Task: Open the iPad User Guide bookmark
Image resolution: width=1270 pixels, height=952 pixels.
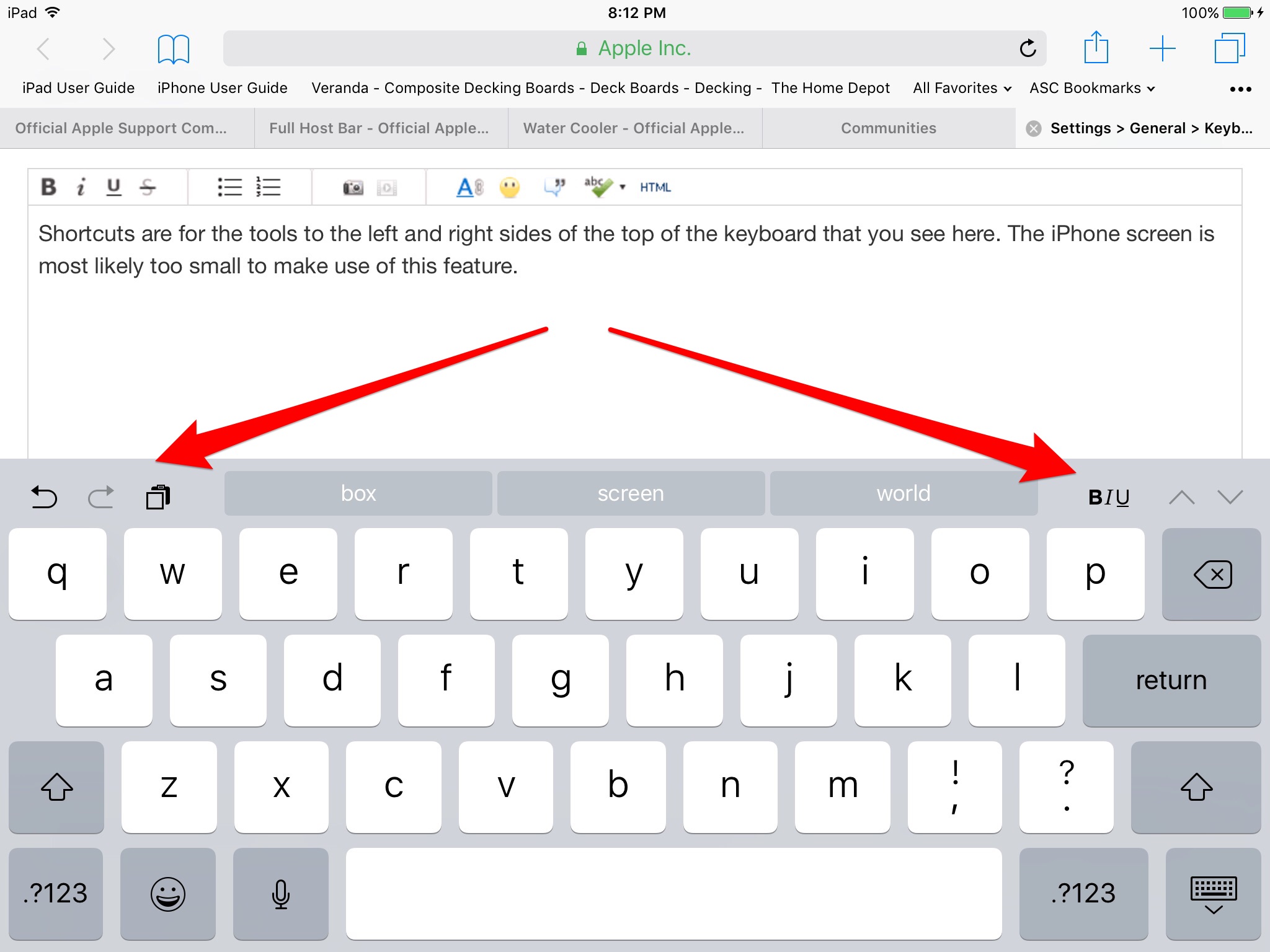Action: [x=78, y=88]
